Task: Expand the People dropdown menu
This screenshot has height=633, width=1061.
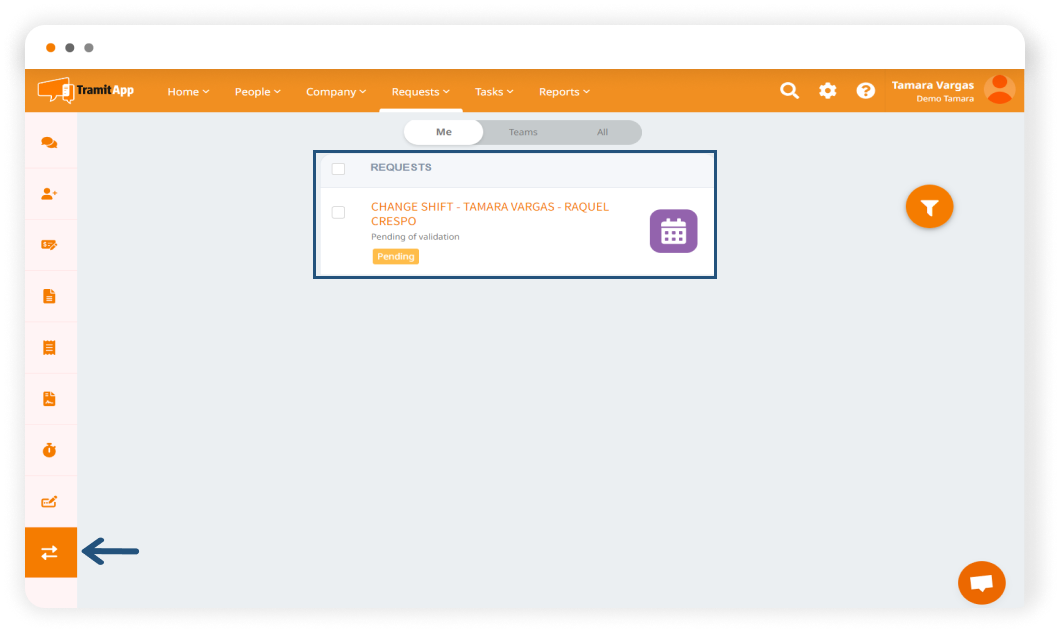Action: (257, 92)
